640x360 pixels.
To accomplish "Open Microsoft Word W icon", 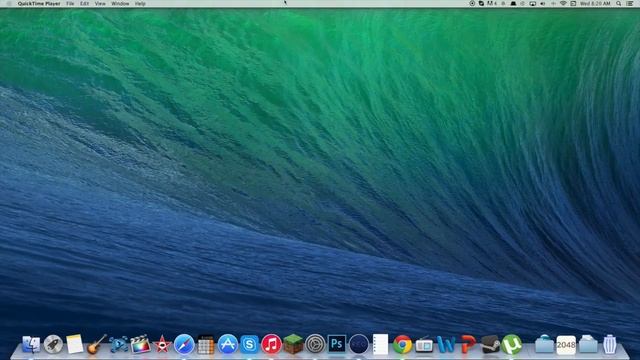I will coord(446,344).
